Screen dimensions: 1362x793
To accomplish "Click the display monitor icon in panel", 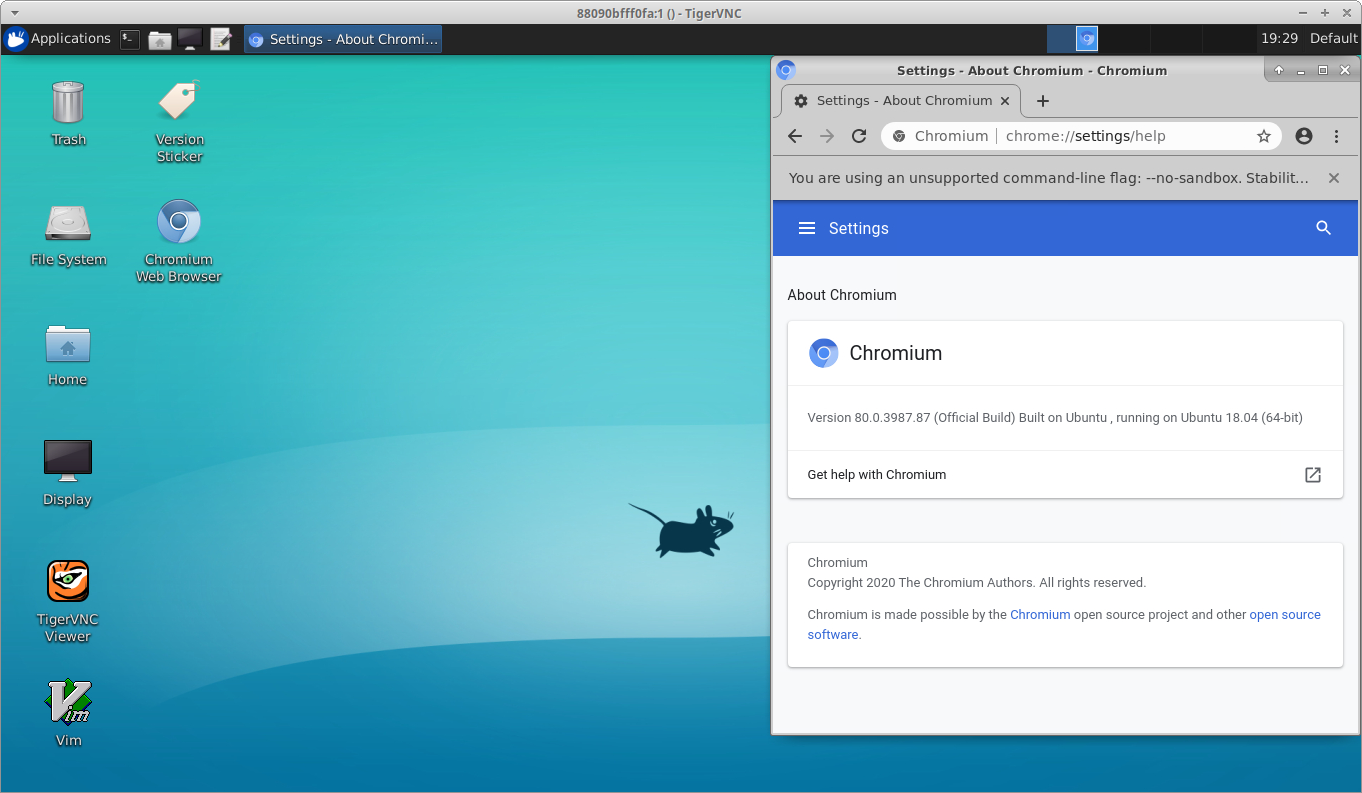I will 190,39.
